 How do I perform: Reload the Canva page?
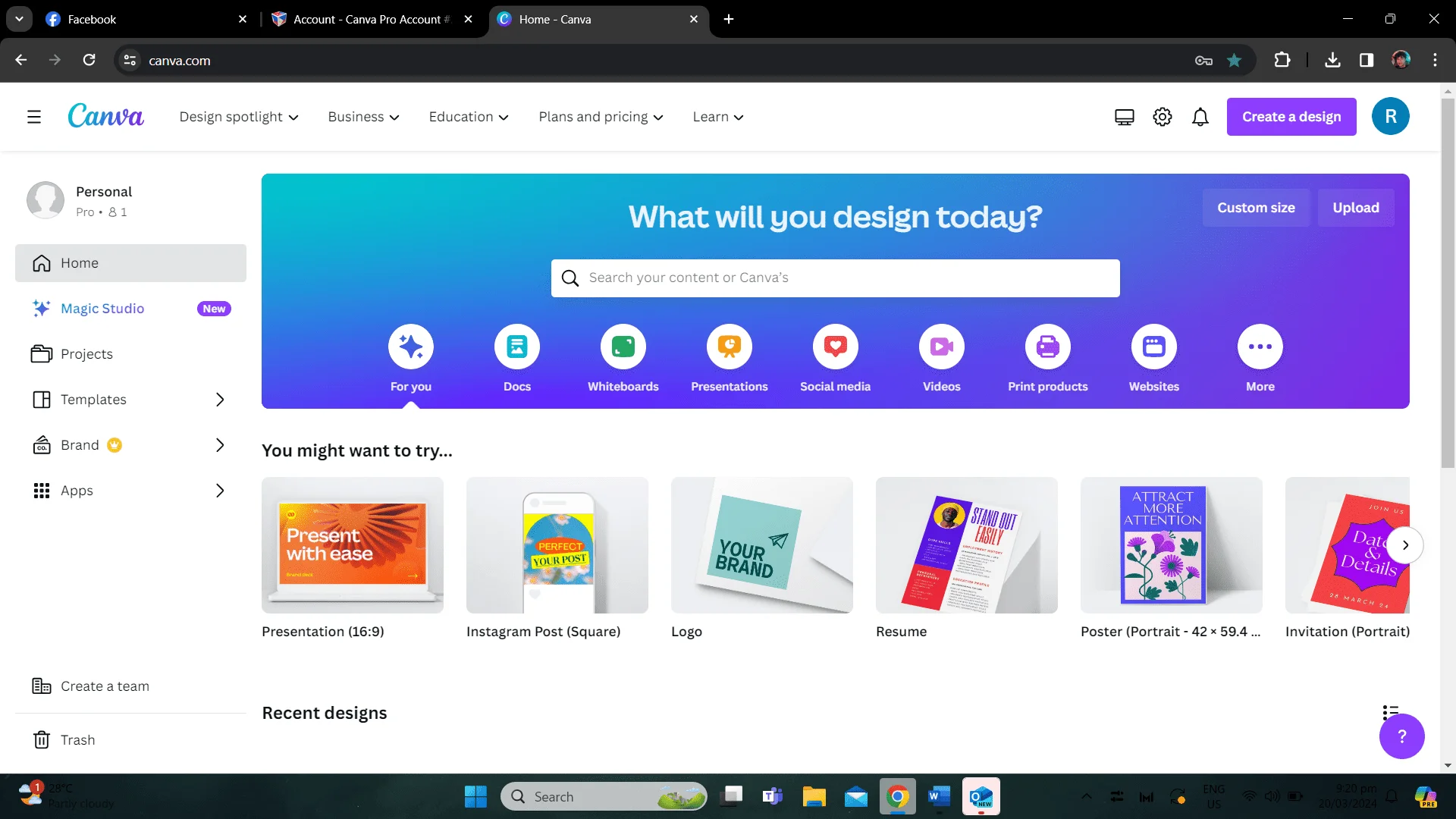(89, 60)
